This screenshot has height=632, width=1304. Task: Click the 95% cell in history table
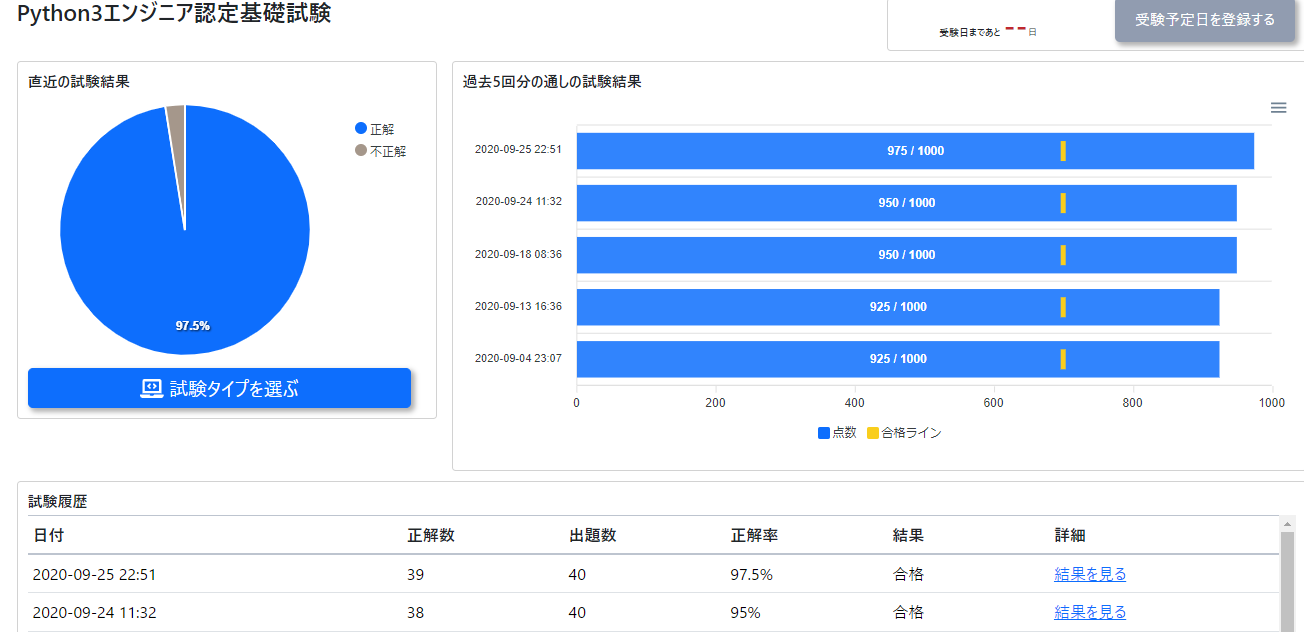[746, 613]
